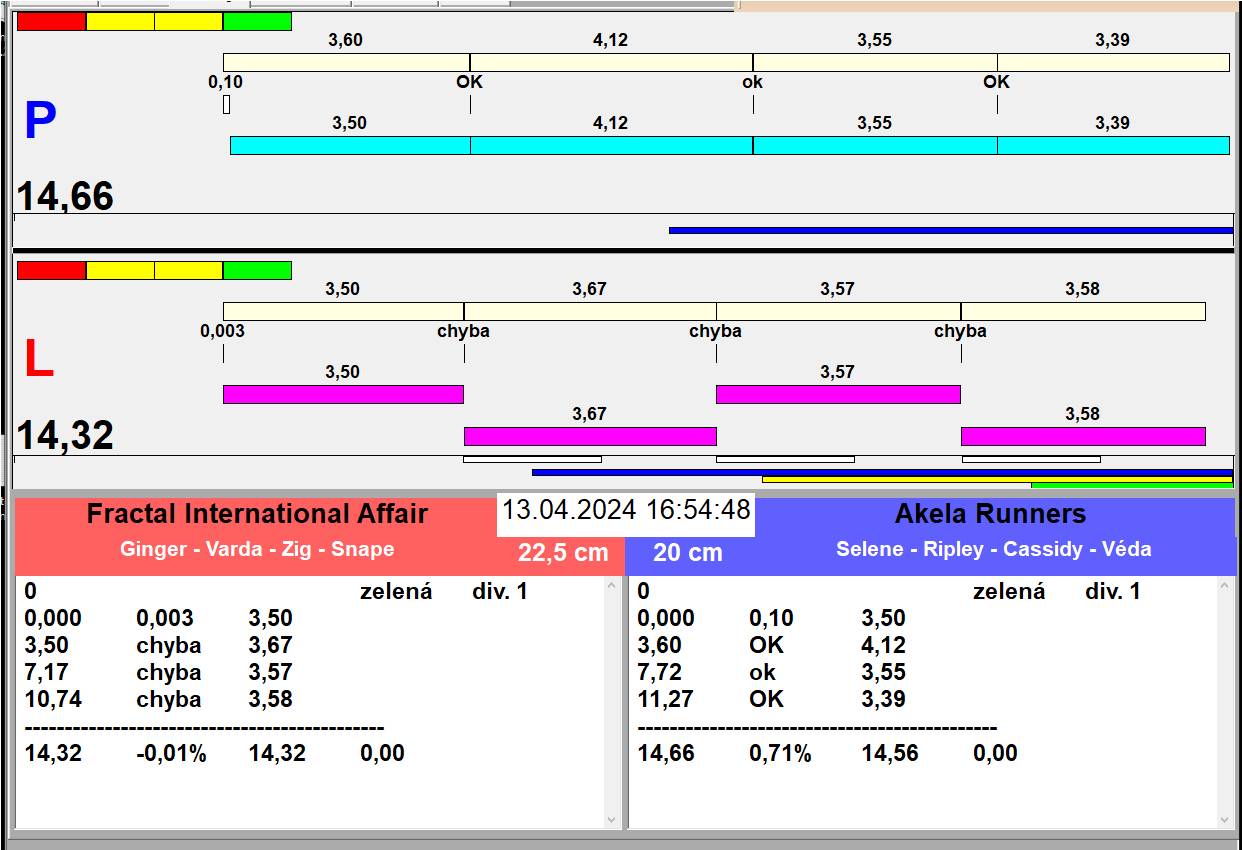Viewport: 1242px width, 850px height.
Task: Click the green start light in lane L
Action: coord(257,271)
